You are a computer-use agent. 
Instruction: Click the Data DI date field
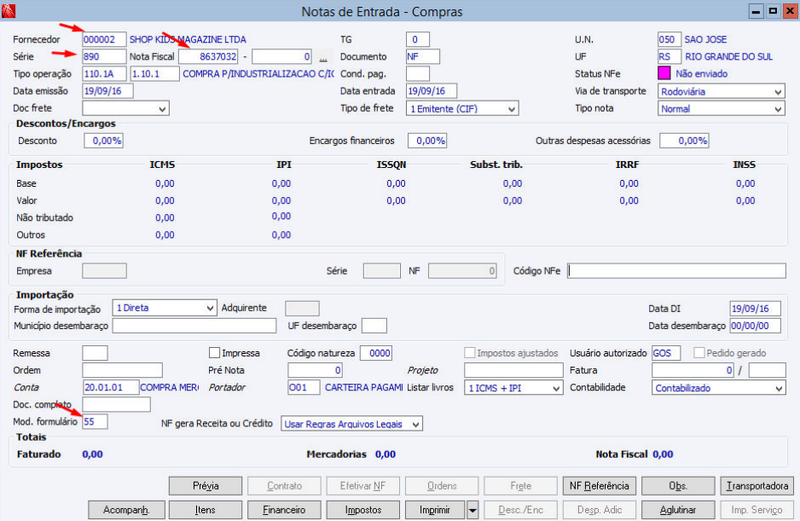click(755, 308)
